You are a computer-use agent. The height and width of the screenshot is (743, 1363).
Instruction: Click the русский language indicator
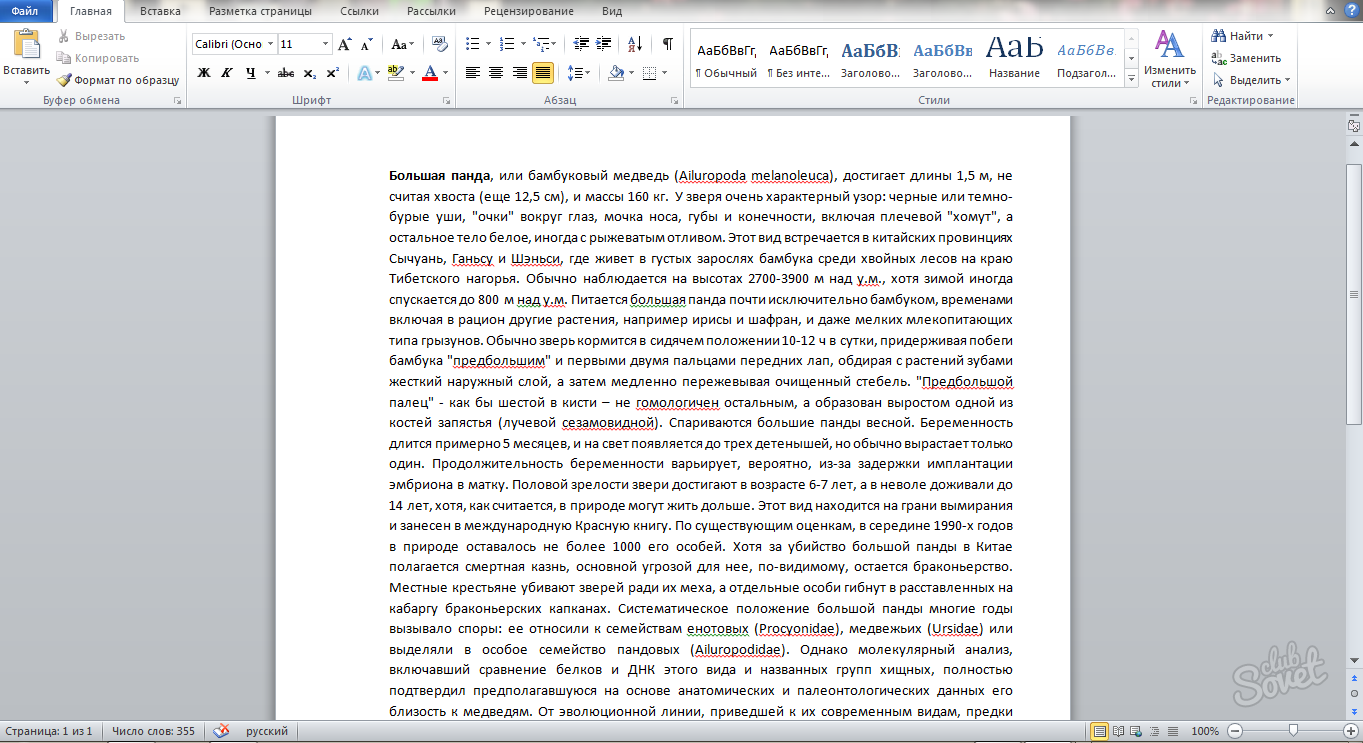click(267, 731)
